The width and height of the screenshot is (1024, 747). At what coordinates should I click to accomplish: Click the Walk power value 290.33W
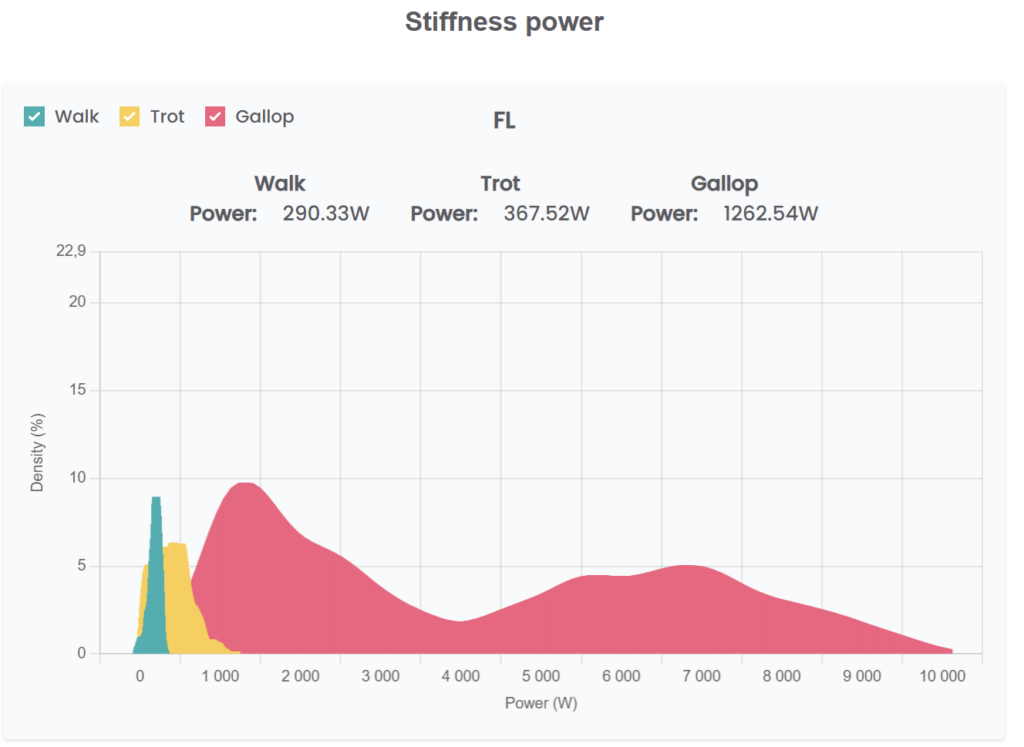click(326, 214)
